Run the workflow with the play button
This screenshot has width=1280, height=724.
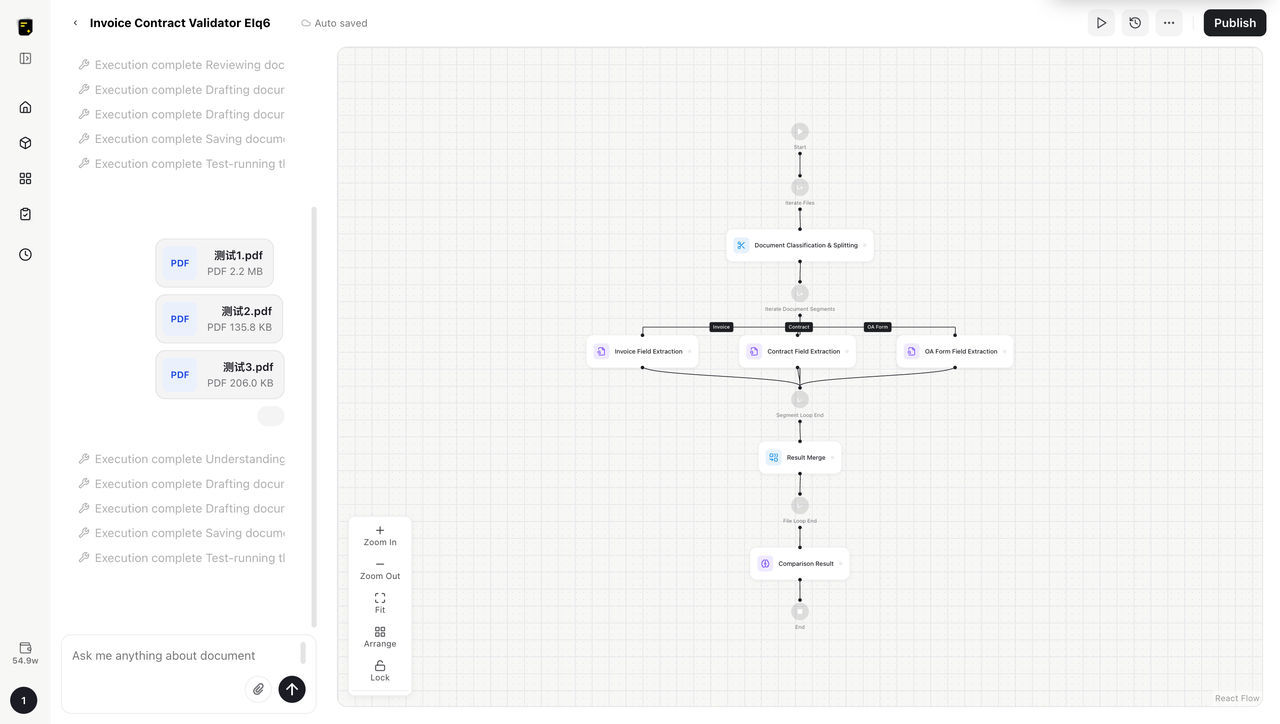(1101, 23)
